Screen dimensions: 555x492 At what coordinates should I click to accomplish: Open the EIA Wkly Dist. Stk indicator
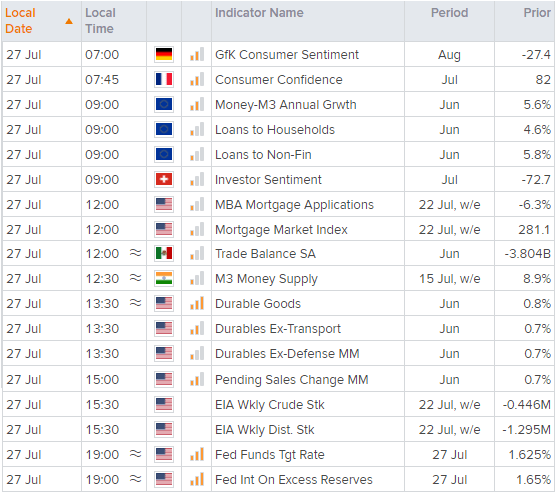[x=264, y=430]
